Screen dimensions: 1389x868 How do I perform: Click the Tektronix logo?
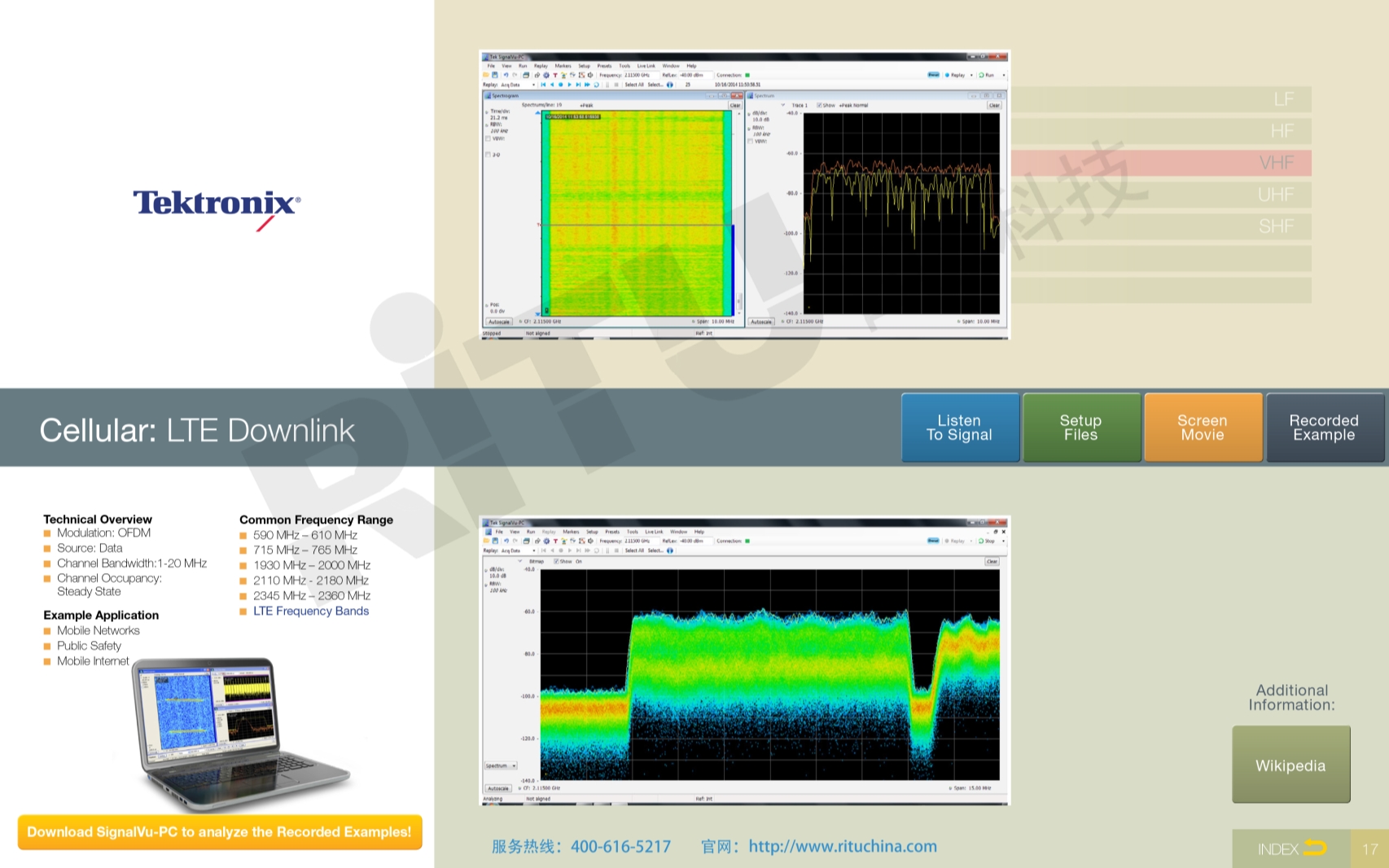217,204
